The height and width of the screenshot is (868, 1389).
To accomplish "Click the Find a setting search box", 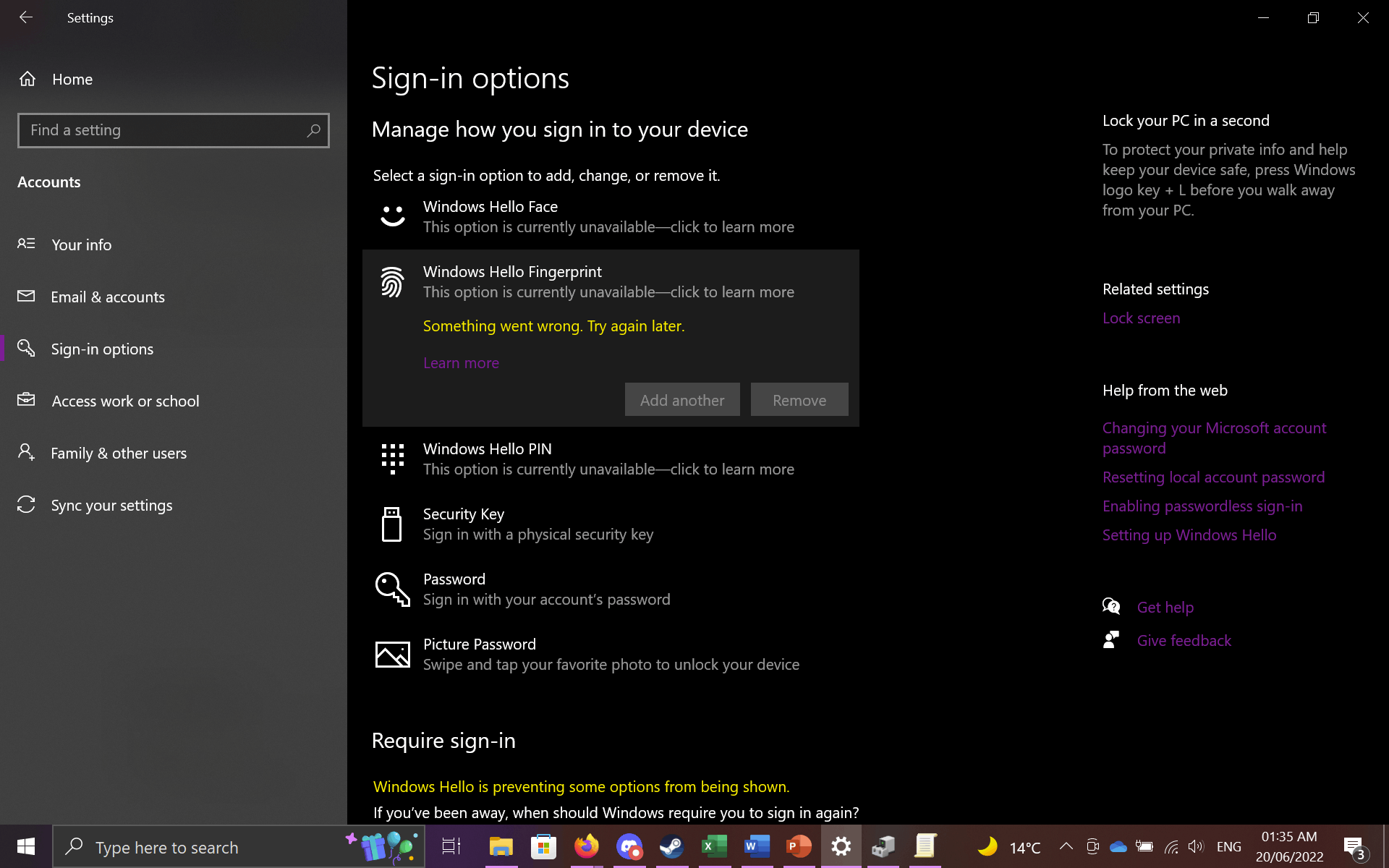I will [173, 130].
